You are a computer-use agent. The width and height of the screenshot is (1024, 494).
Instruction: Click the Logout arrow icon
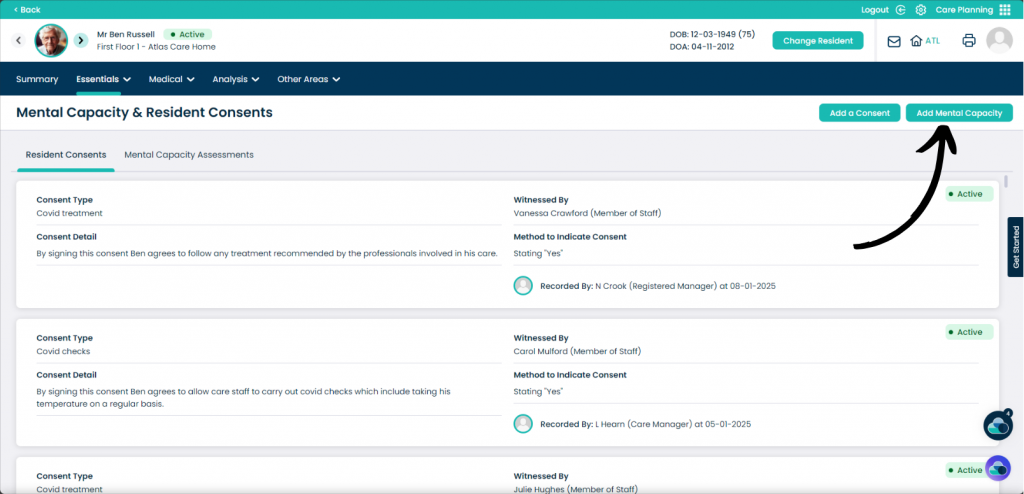901,10
